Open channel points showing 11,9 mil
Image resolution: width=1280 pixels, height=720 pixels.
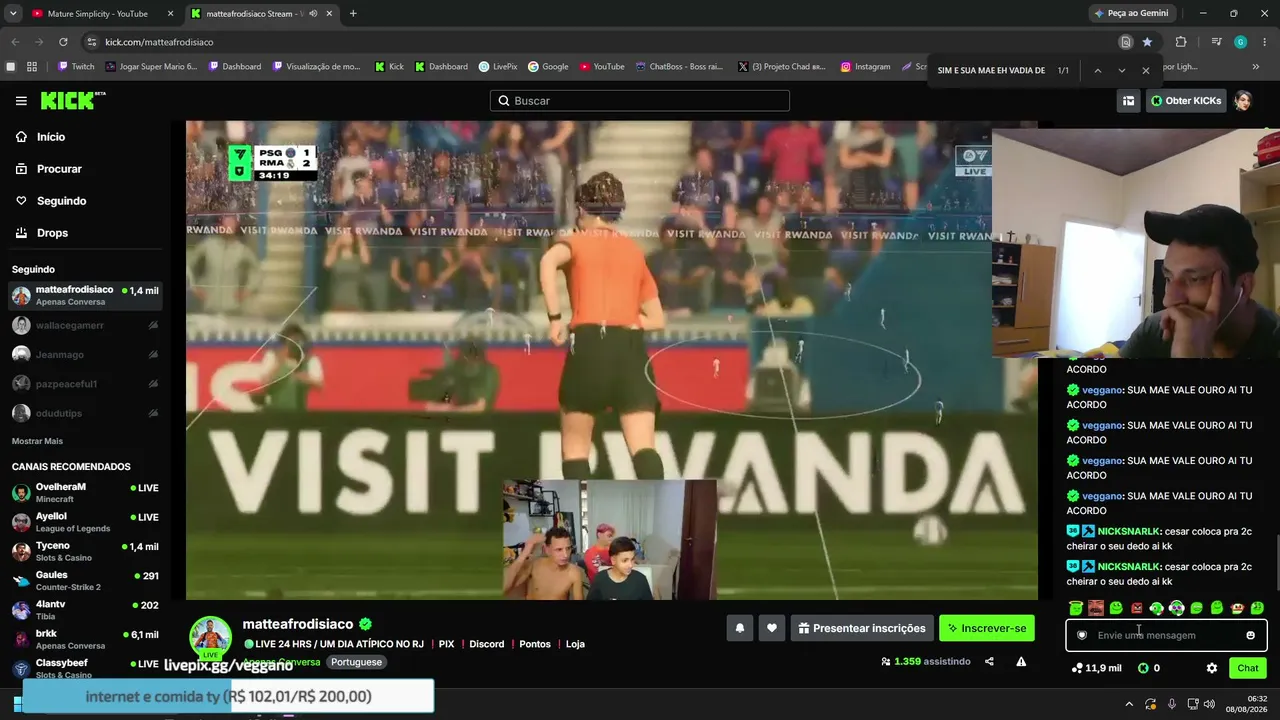click(1096, 668)
